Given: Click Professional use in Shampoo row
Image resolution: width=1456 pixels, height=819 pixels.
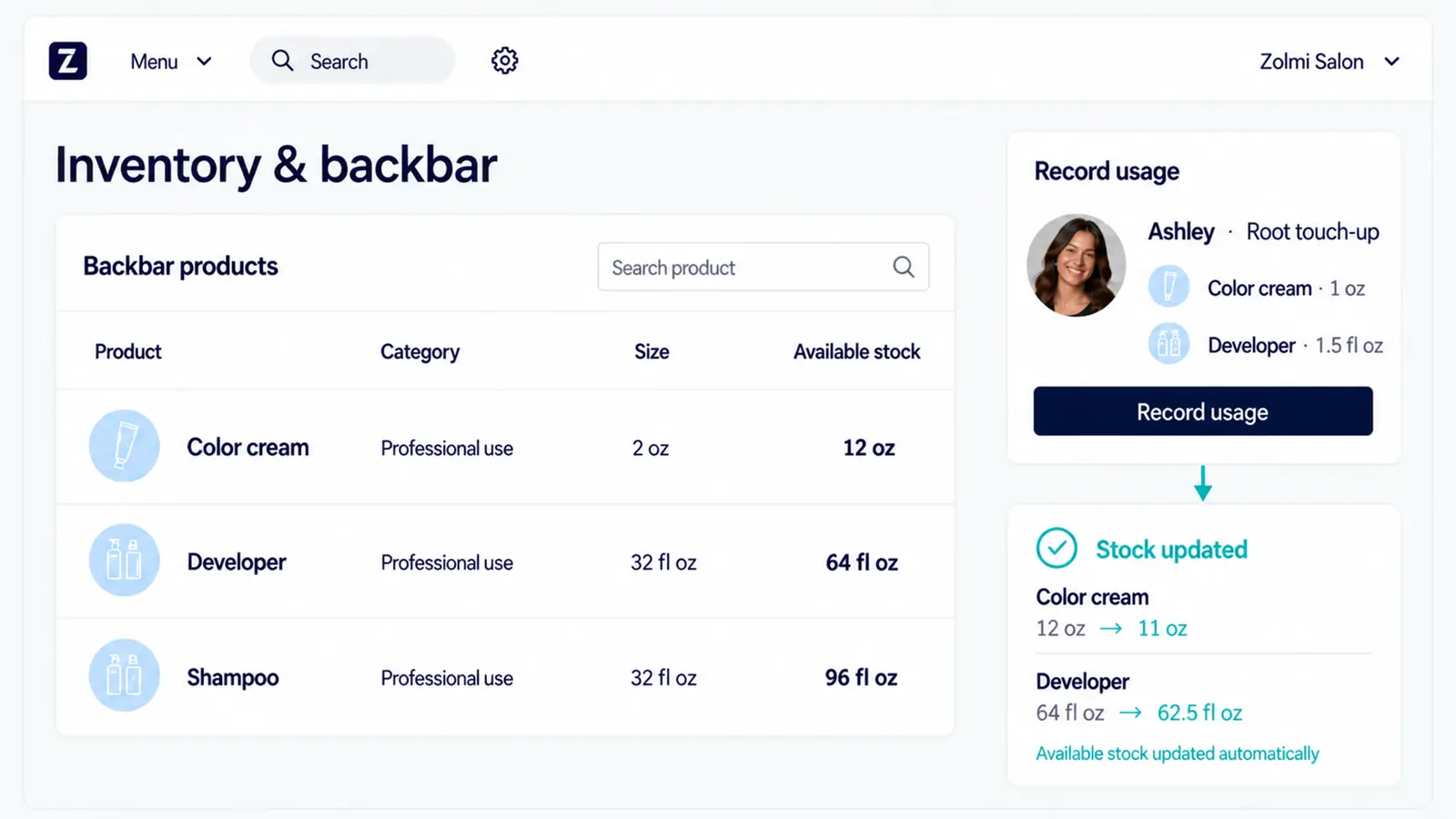Looking at the screenshot, I should 447,678.
